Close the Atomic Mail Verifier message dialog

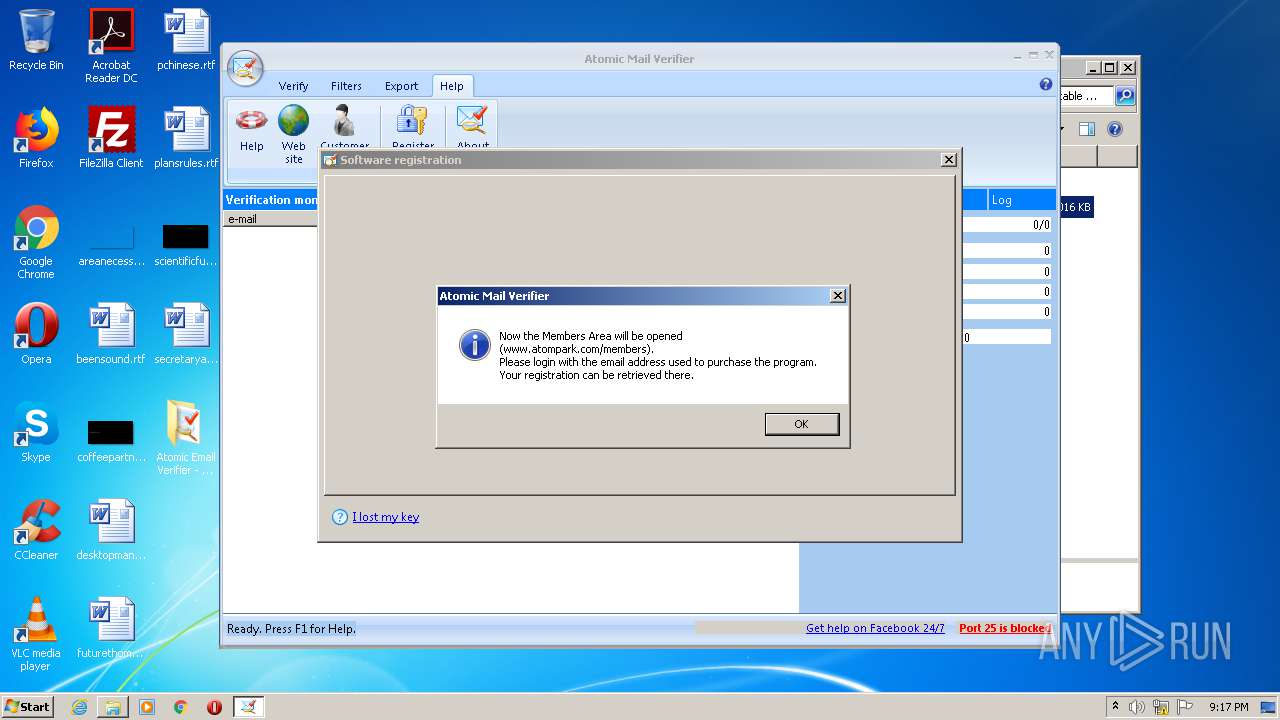pos(838,296)
